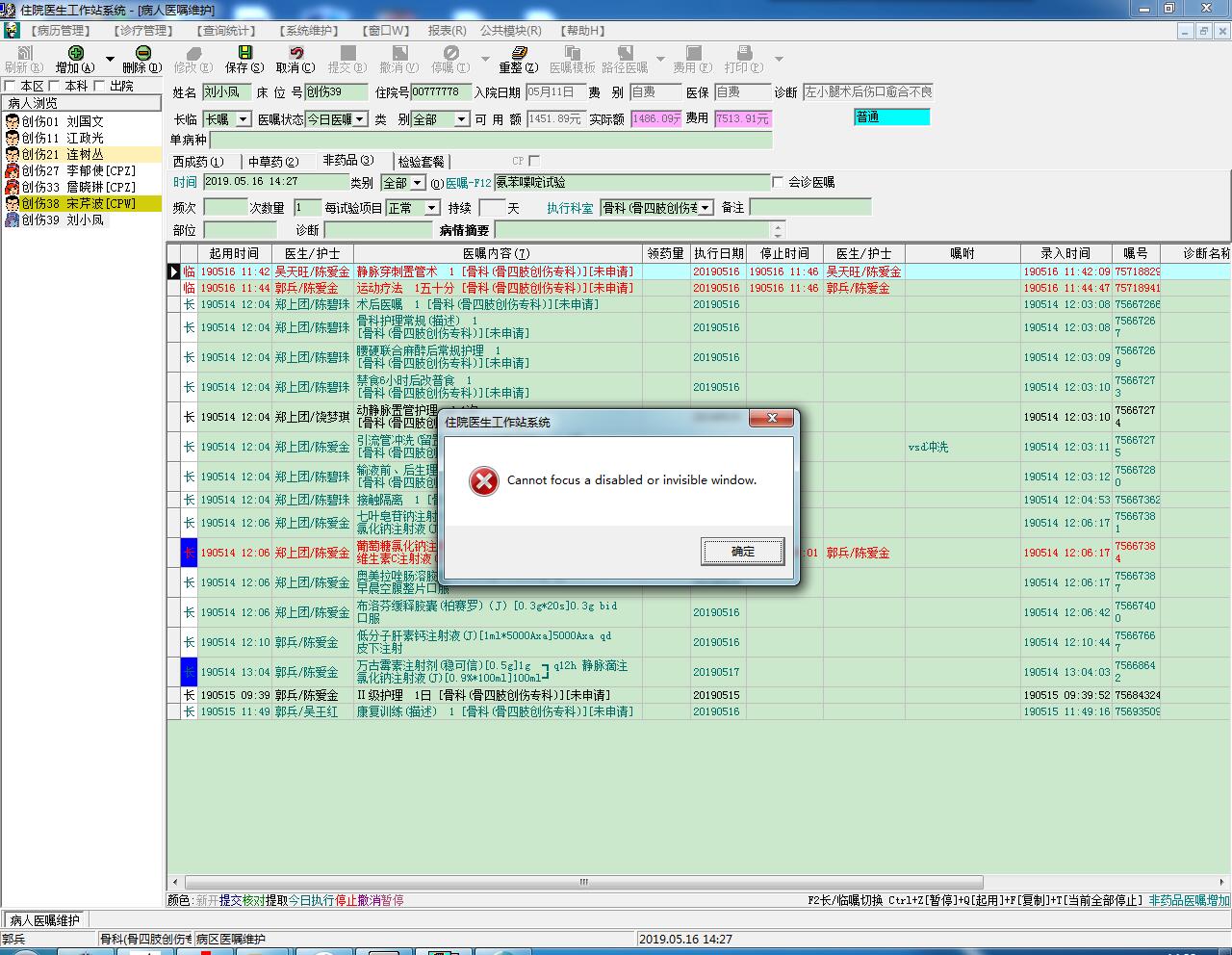Open the 医嘱模板 order template icon
The height and width of the screenshot is (955, 1232).
click(x=573, y=52)
